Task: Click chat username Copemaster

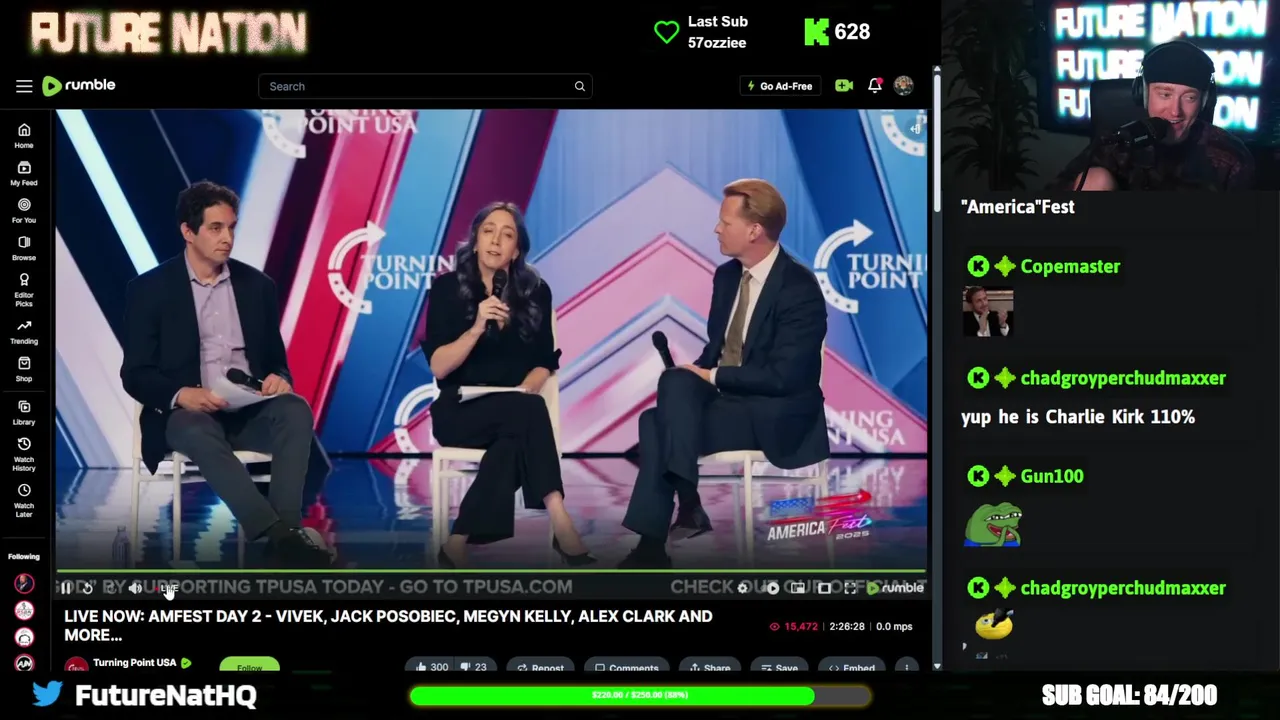Action: coord(1070,266)
